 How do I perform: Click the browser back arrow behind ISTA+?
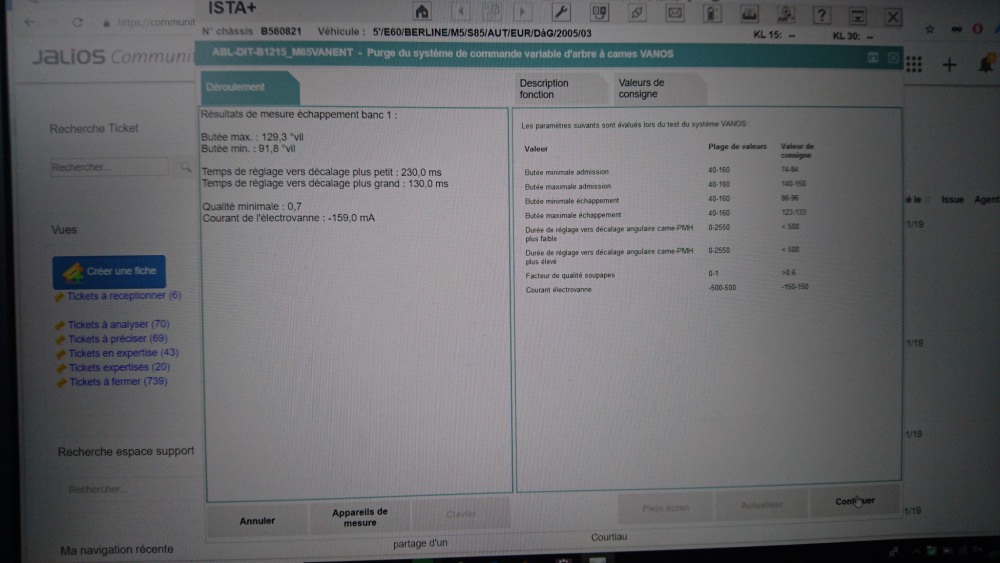point(29,22)
